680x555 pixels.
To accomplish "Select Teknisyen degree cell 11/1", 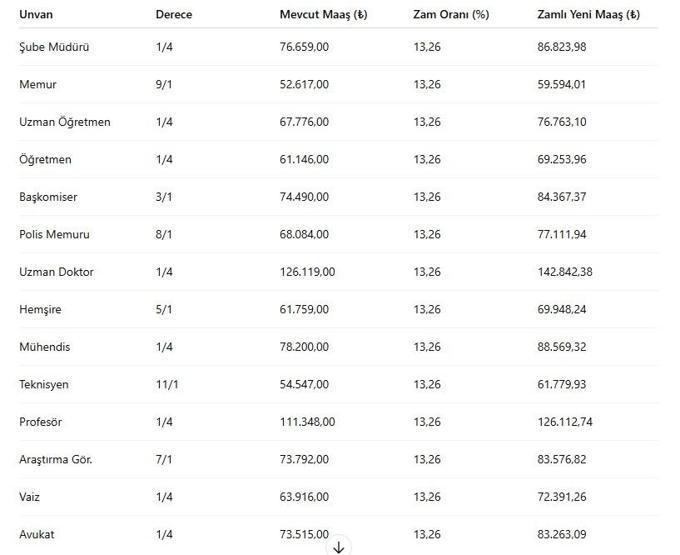I will [x=167, y=384].
